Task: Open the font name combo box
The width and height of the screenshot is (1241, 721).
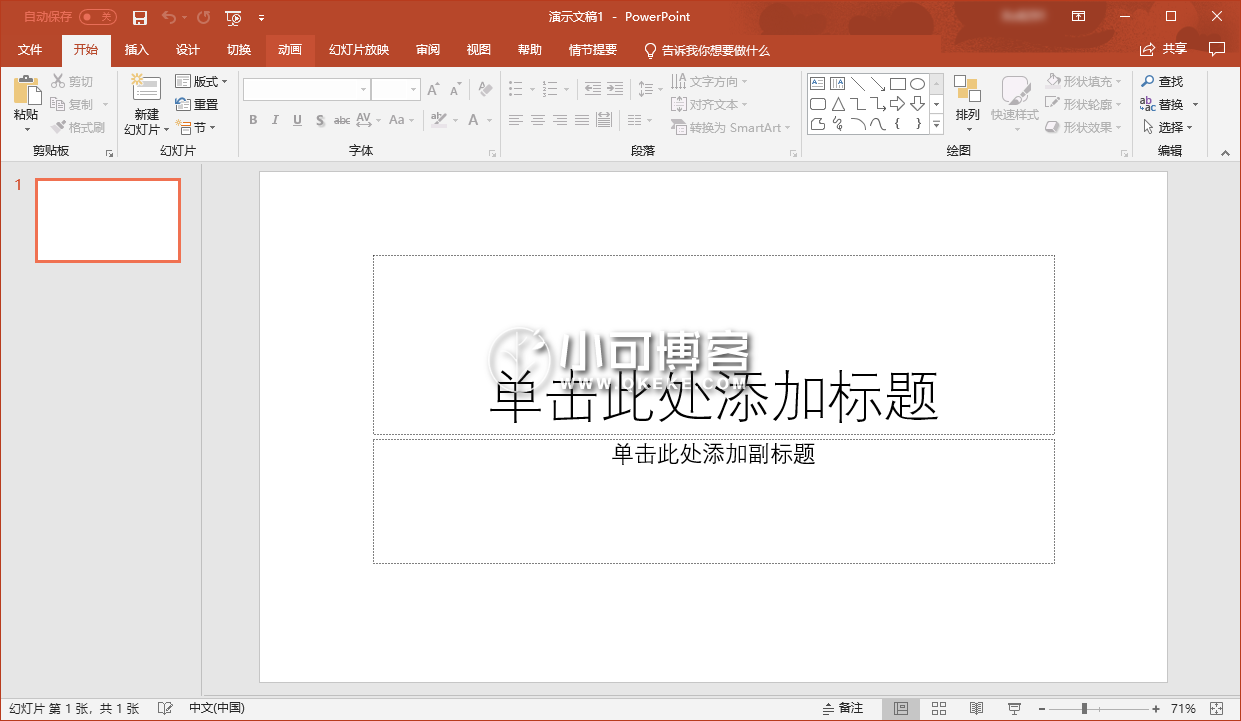Action: pyautogui.click(x=307, y=90)
